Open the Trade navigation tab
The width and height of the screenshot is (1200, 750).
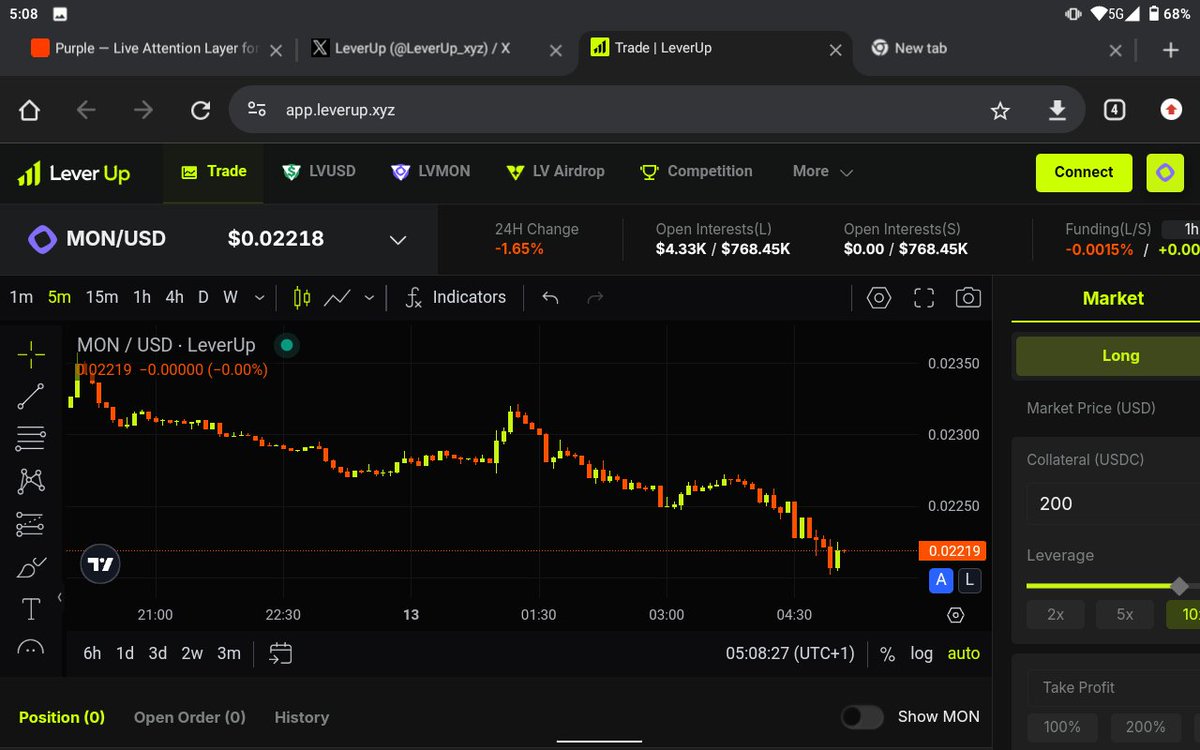coord(213,172)
